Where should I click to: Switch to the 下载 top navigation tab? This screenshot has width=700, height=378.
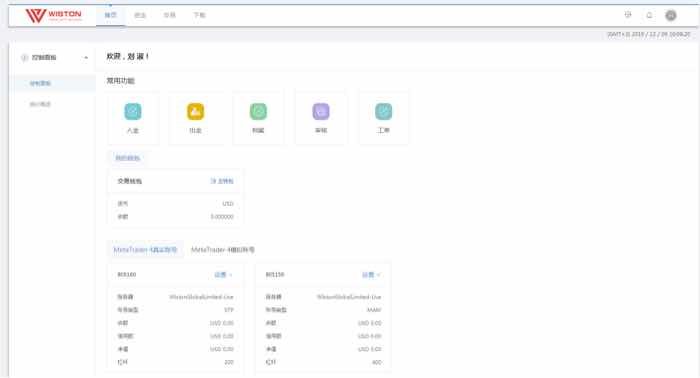point(199,15)
